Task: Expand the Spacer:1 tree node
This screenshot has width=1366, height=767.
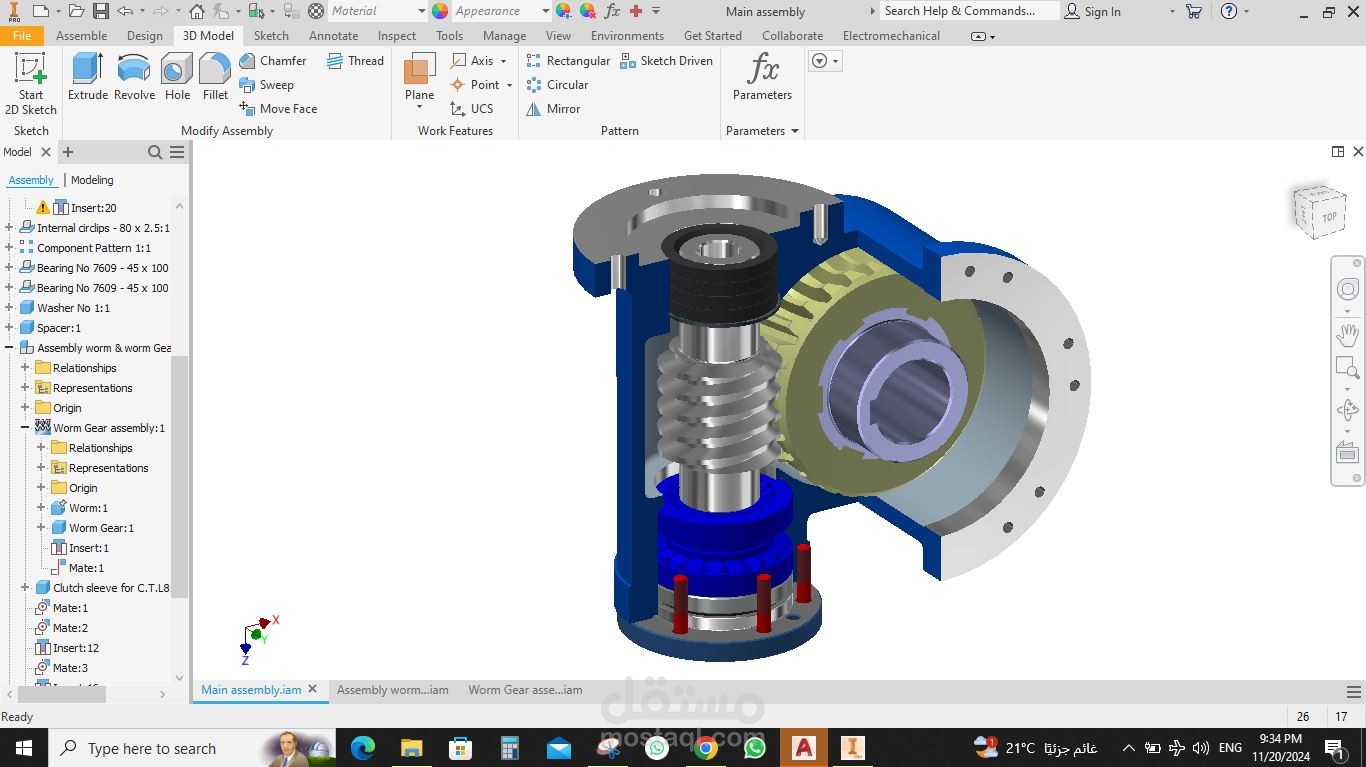Action: click(x=9, y=328)
